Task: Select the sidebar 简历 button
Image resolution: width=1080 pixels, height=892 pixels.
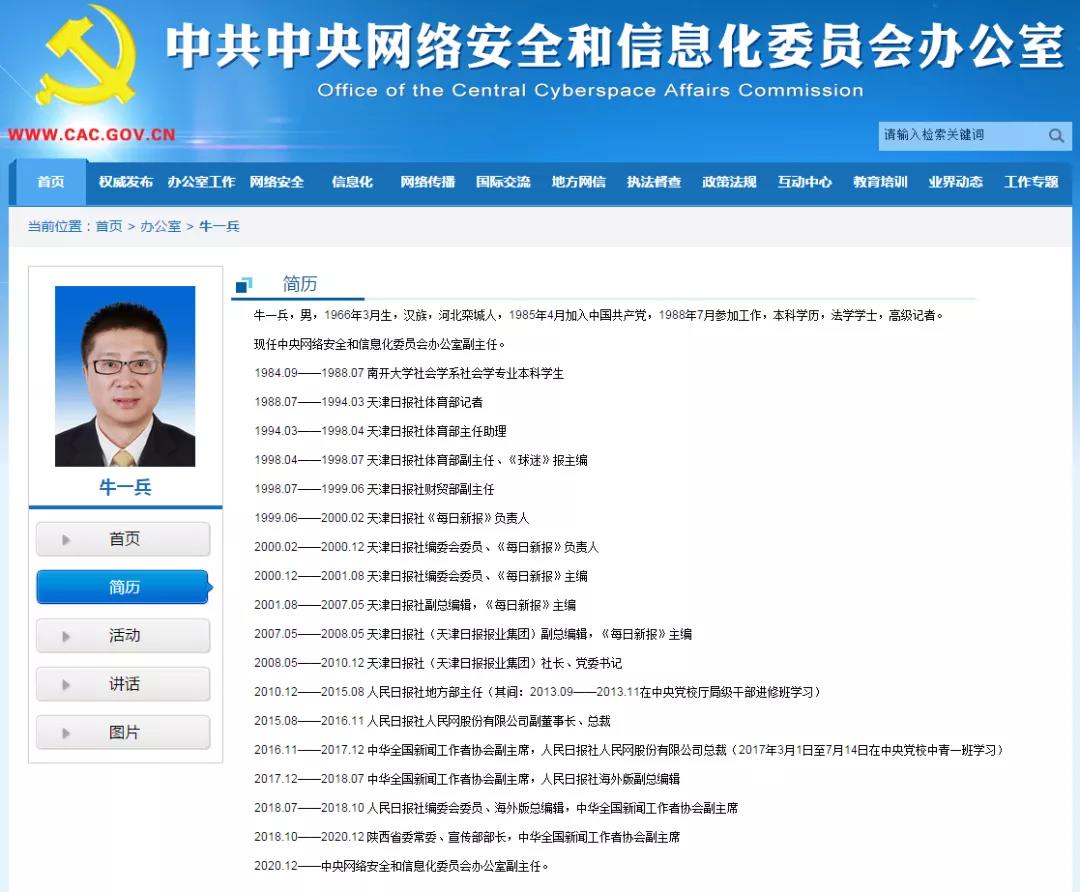Action: point(123,587)
